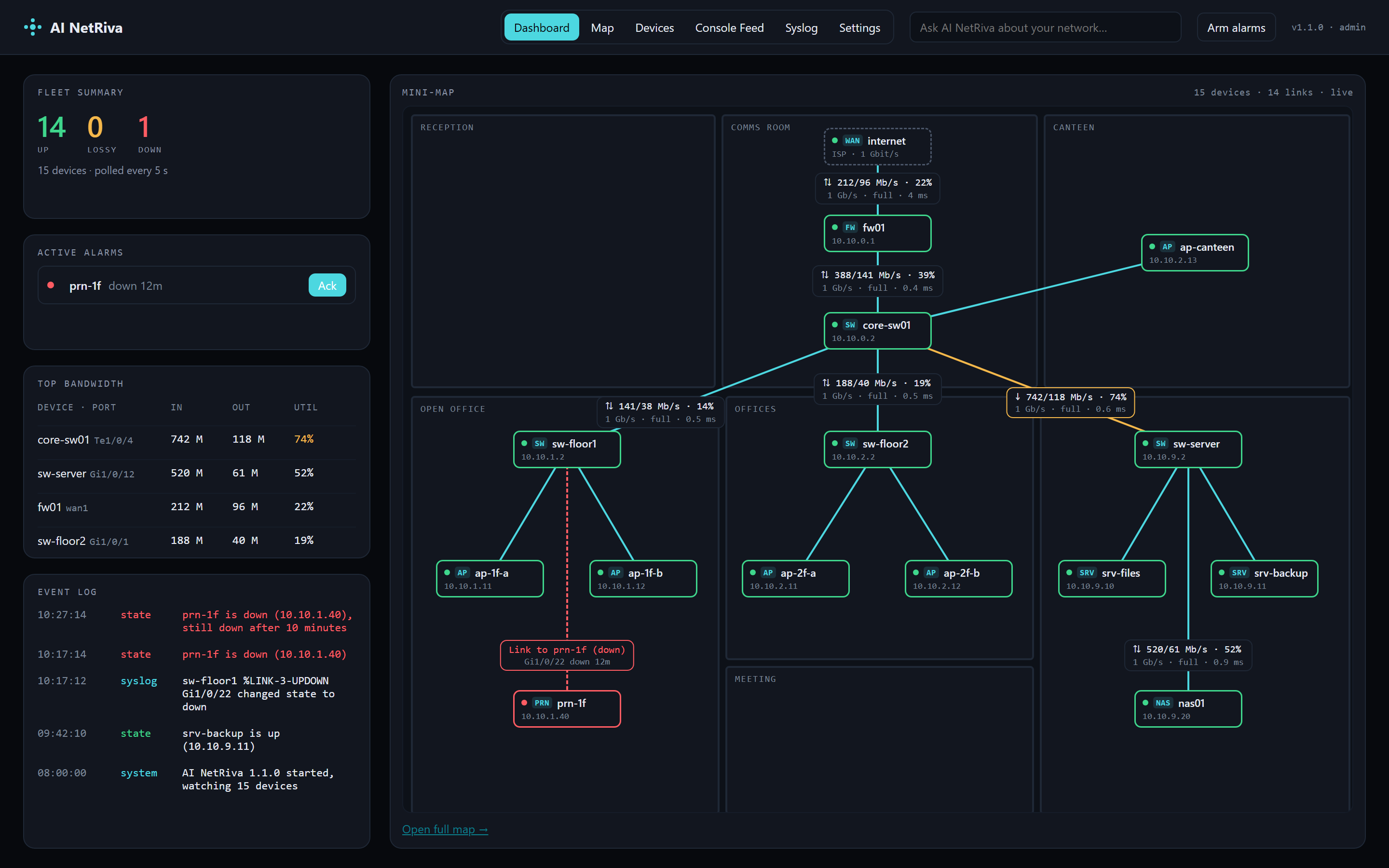
Task: Select the core-sw01 switch node
Action: click(877, 331)
